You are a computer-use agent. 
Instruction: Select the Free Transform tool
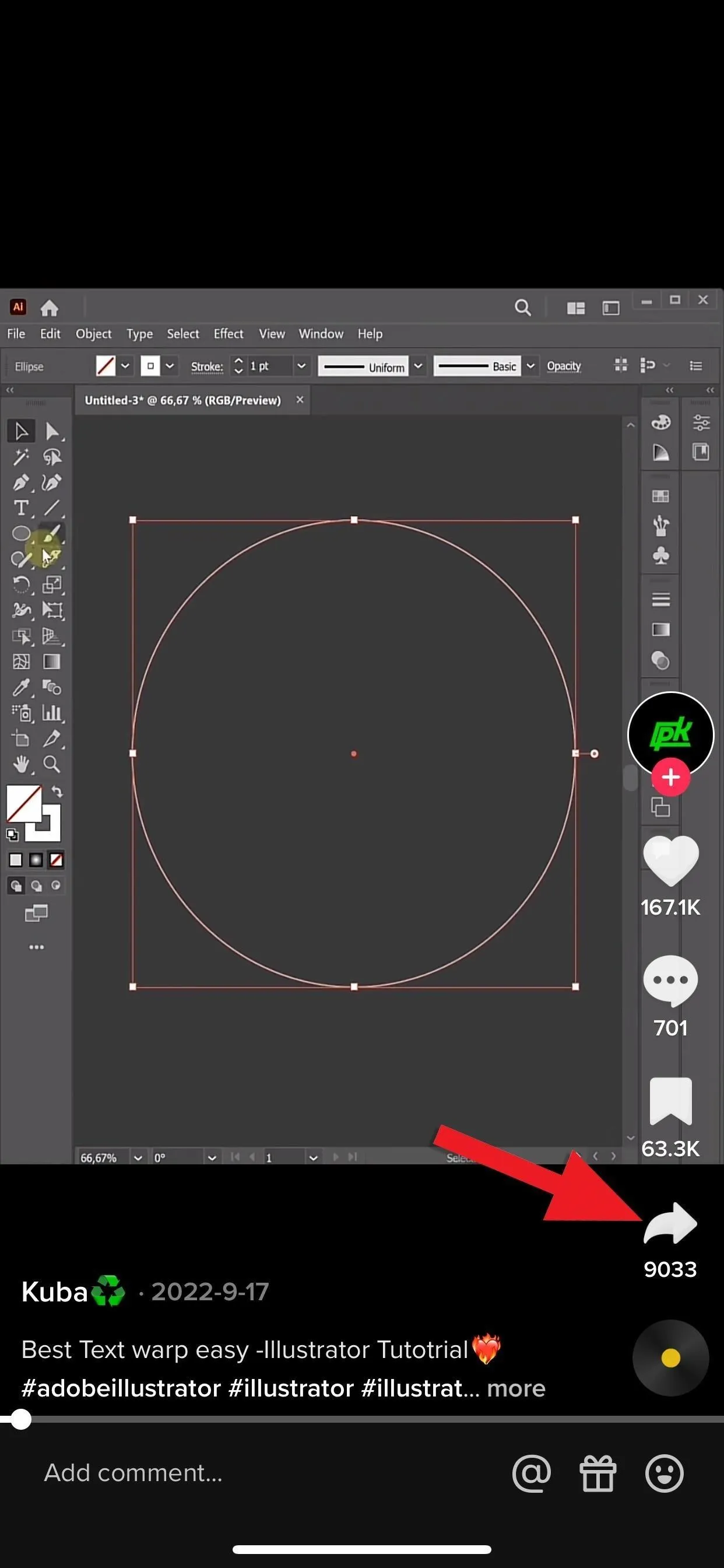click(52, 611)
